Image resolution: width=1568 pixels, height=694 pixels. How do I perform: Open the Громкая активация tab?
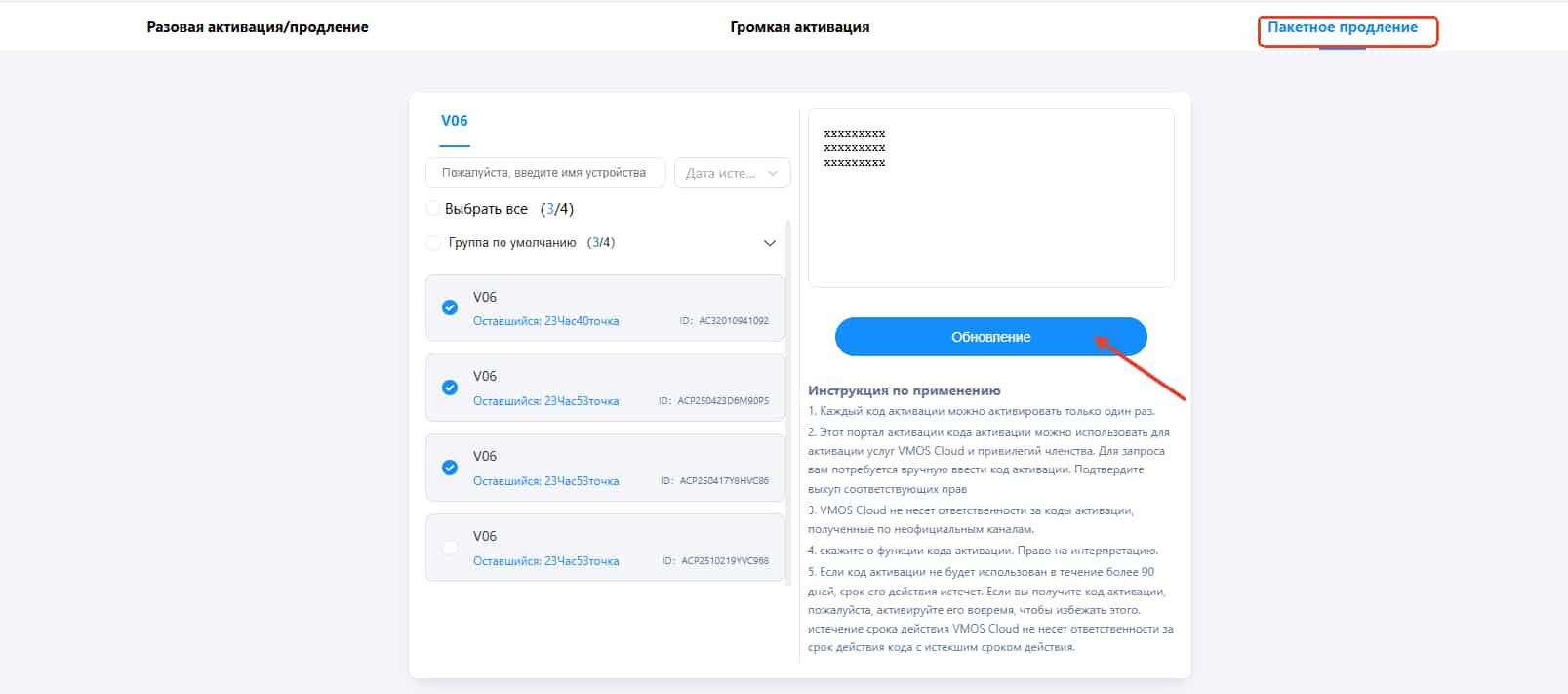[x=799, y=27]
